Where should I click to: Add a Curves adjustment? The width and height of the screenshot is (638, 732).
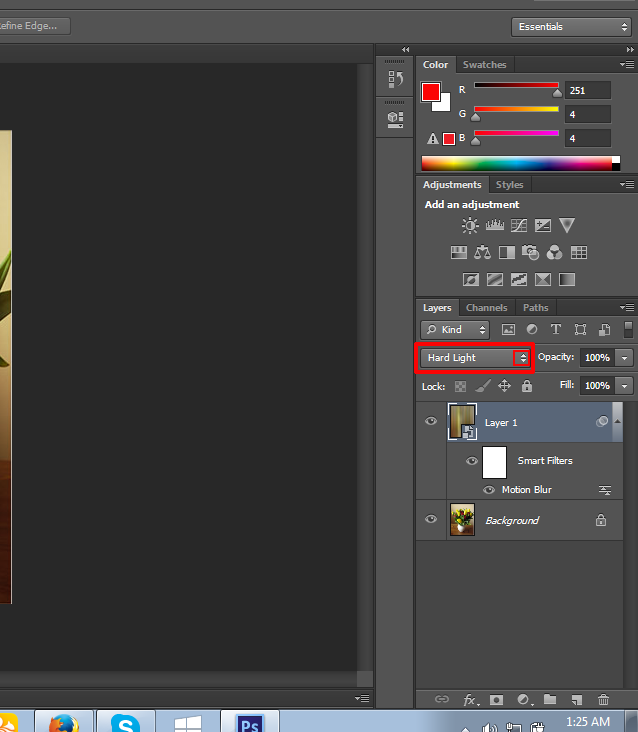coord(519,225)
